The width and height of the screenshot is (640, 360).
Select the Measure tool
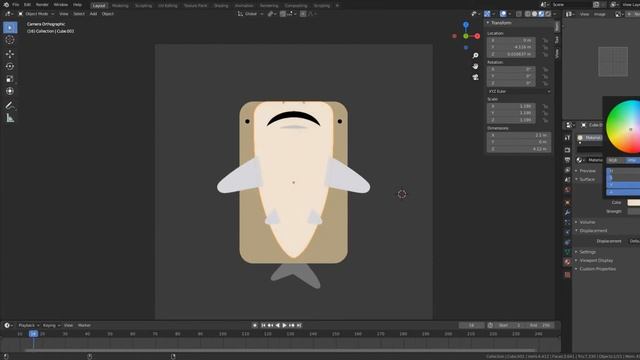point(10,118)
